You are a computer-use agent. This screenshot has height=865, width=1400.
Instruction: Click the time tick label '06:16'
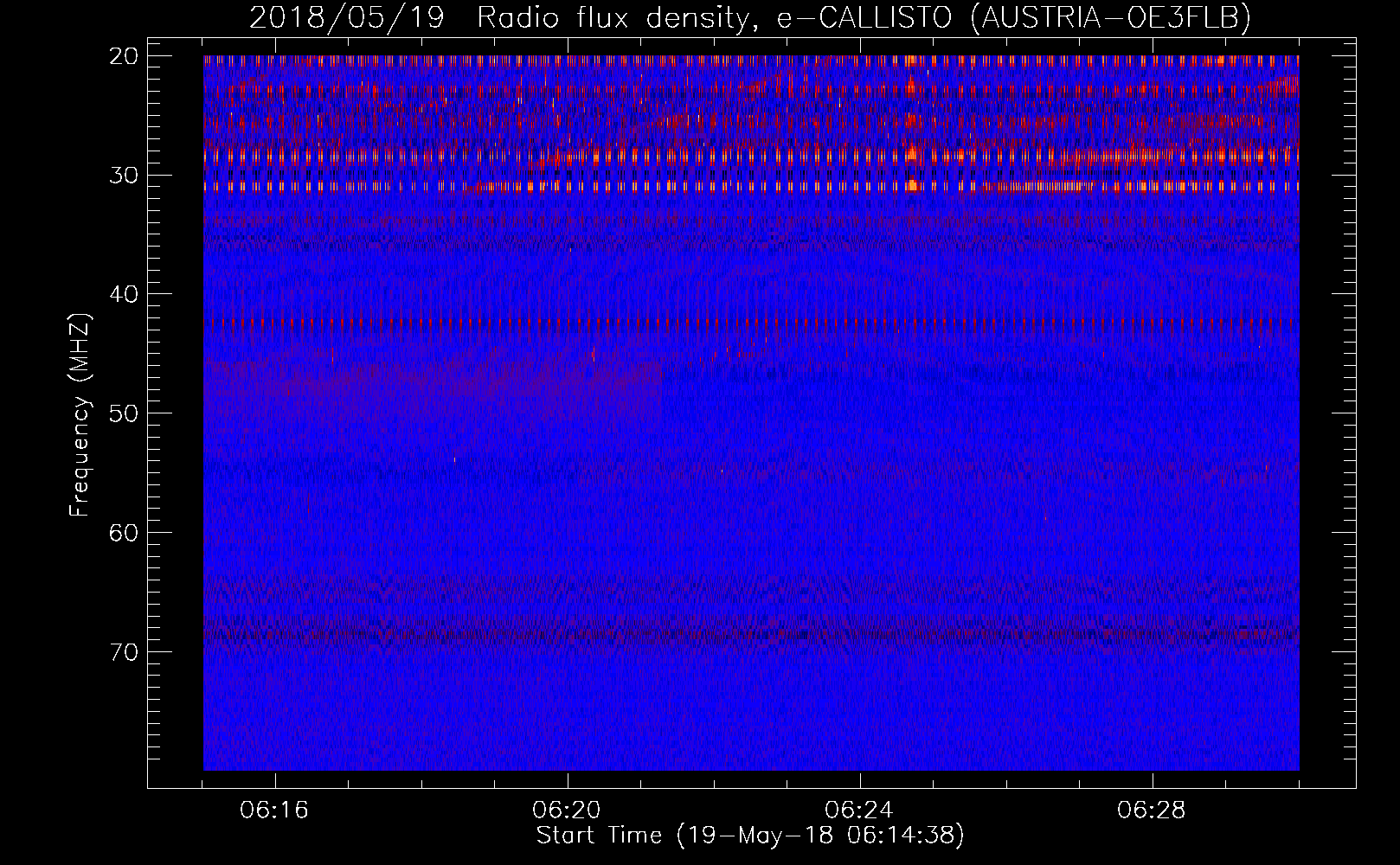coord(274,811)
